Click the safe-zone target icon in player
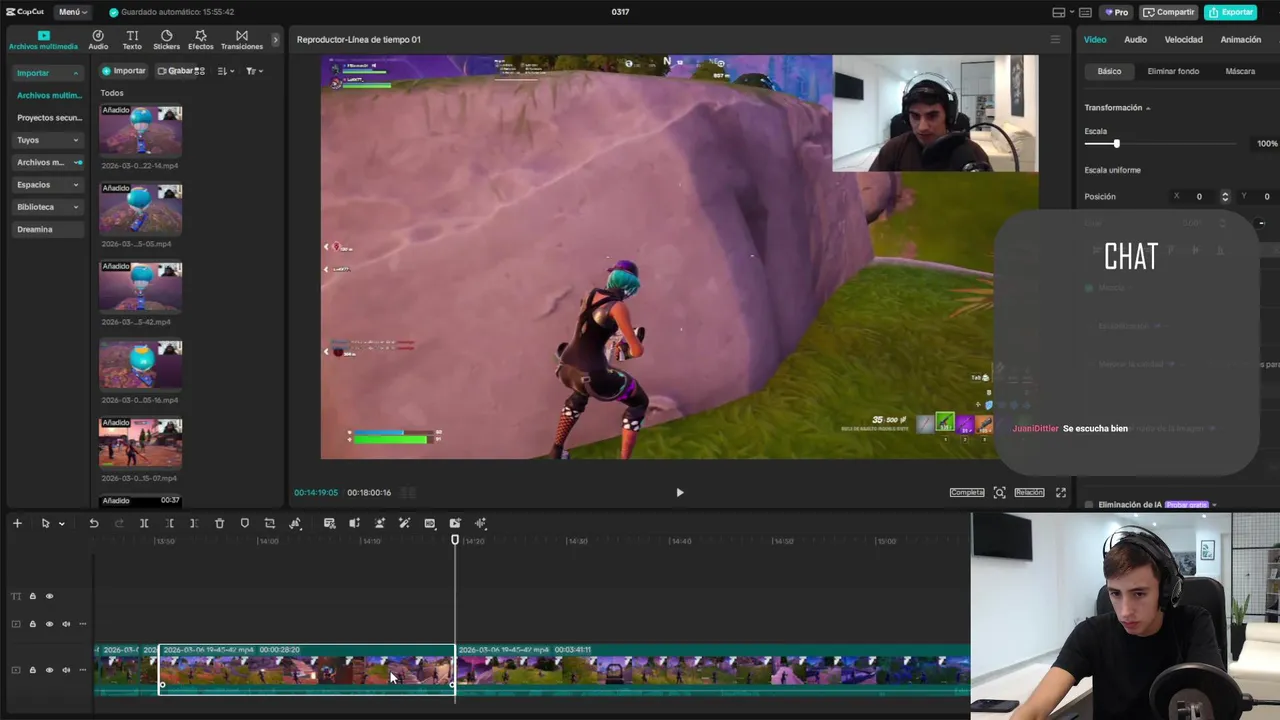Screen dimensions: 1280x720 tap(999, 492)
